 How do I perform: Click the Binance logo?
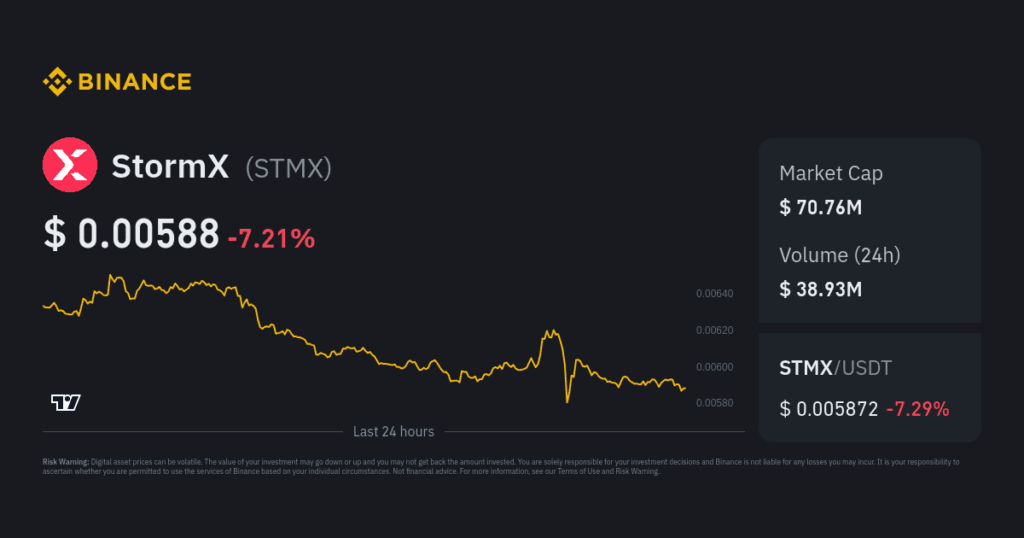(x=117, y=82)
